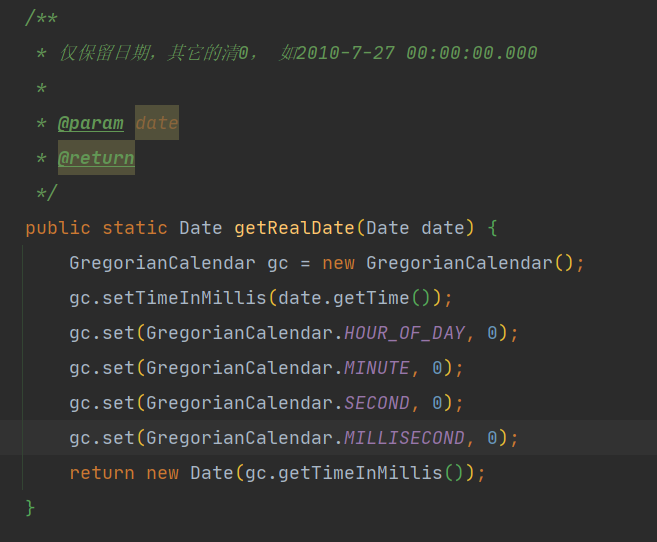Click the opening brace after getRealDate signature
The width and height of the screenshot is (657, 542).
(x=493, y=228)
